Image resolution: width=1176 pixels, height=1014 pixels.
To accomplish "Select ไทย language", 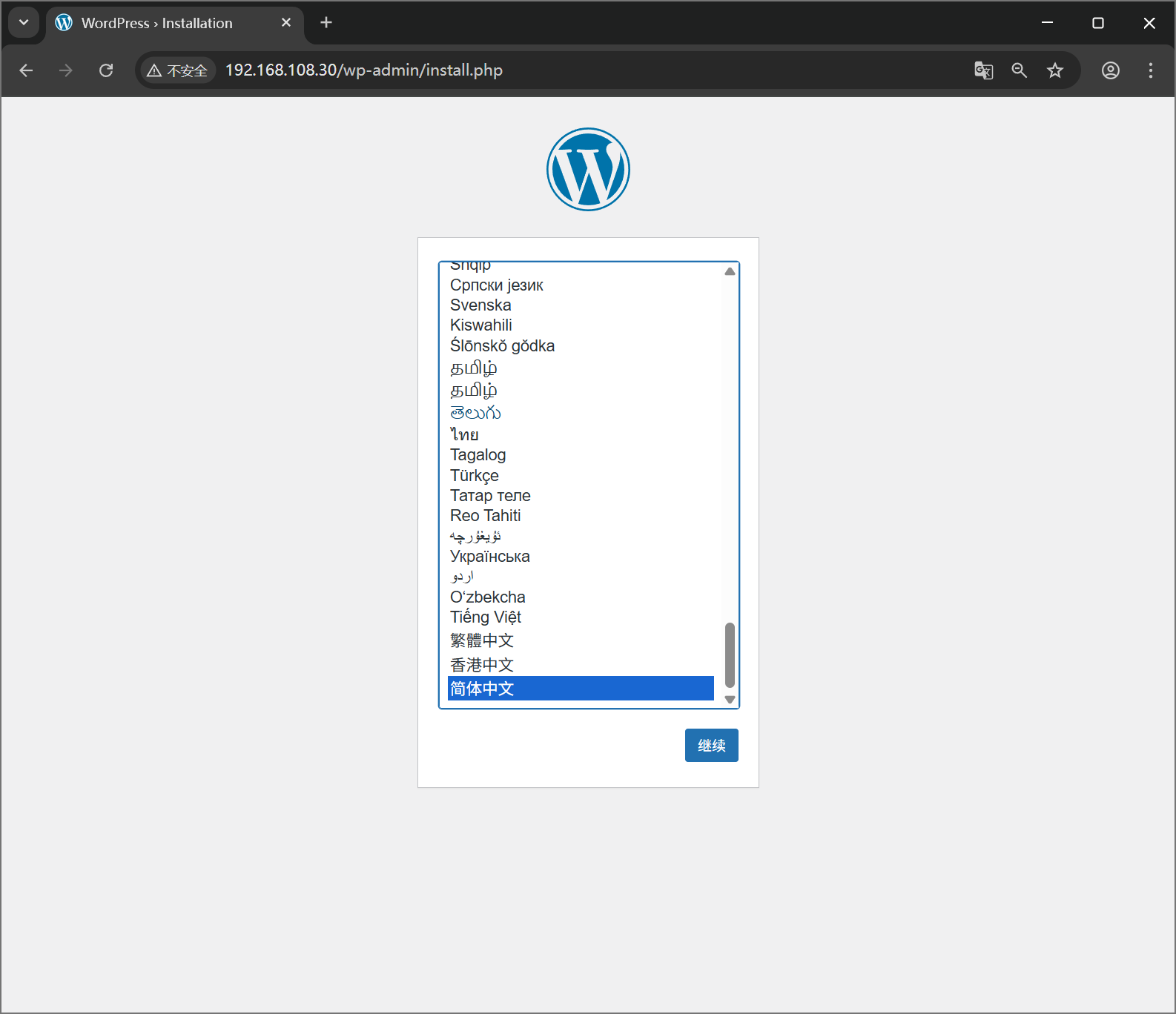I will coord(581,434).
